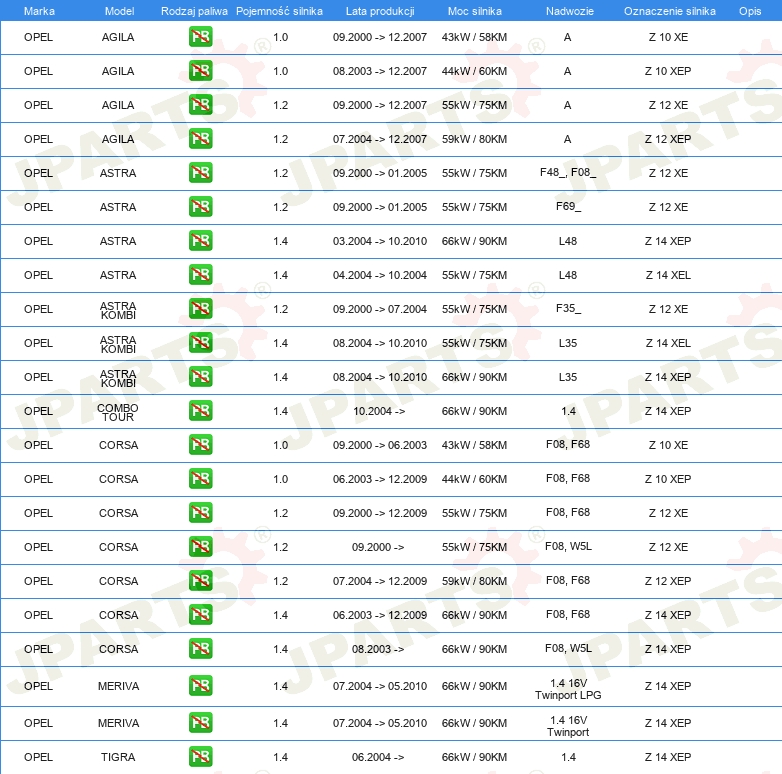Select the Lata produkcji column header
The height and width of the screenshot is (774, 782).
(380, 11)
